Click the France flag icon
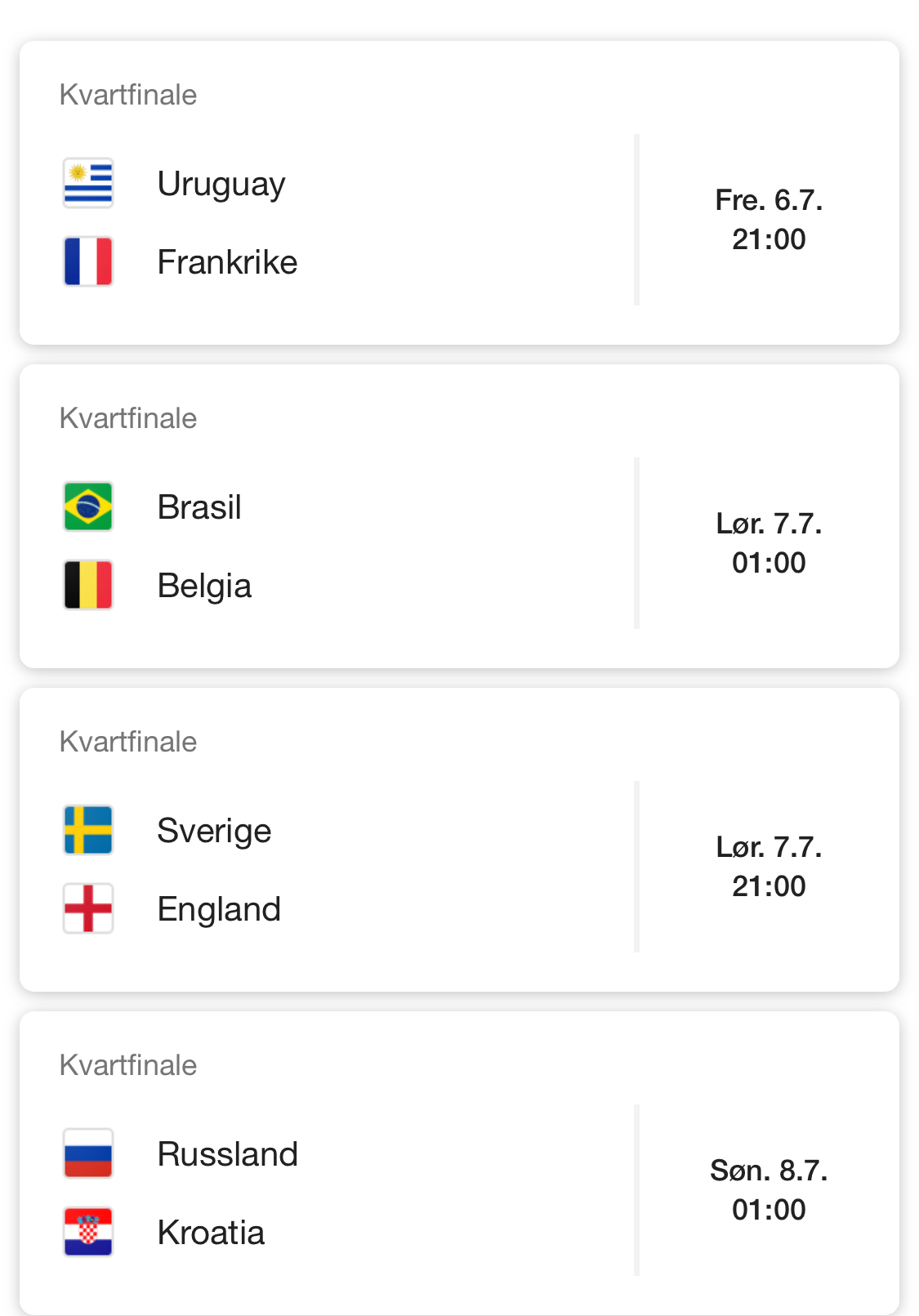The height and width of the screenshot is (1316, 919). coord(88,261)
